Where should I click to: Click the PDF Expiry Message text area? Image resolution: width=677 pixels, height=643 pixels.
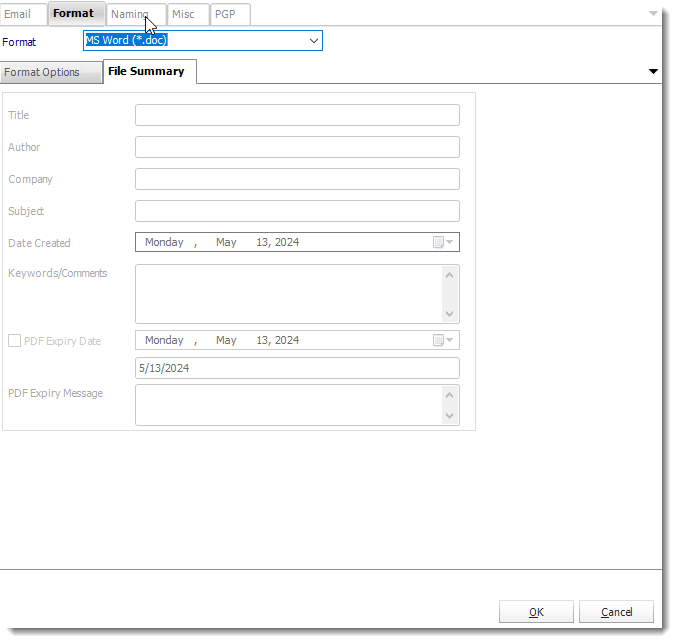click(288, 405)
